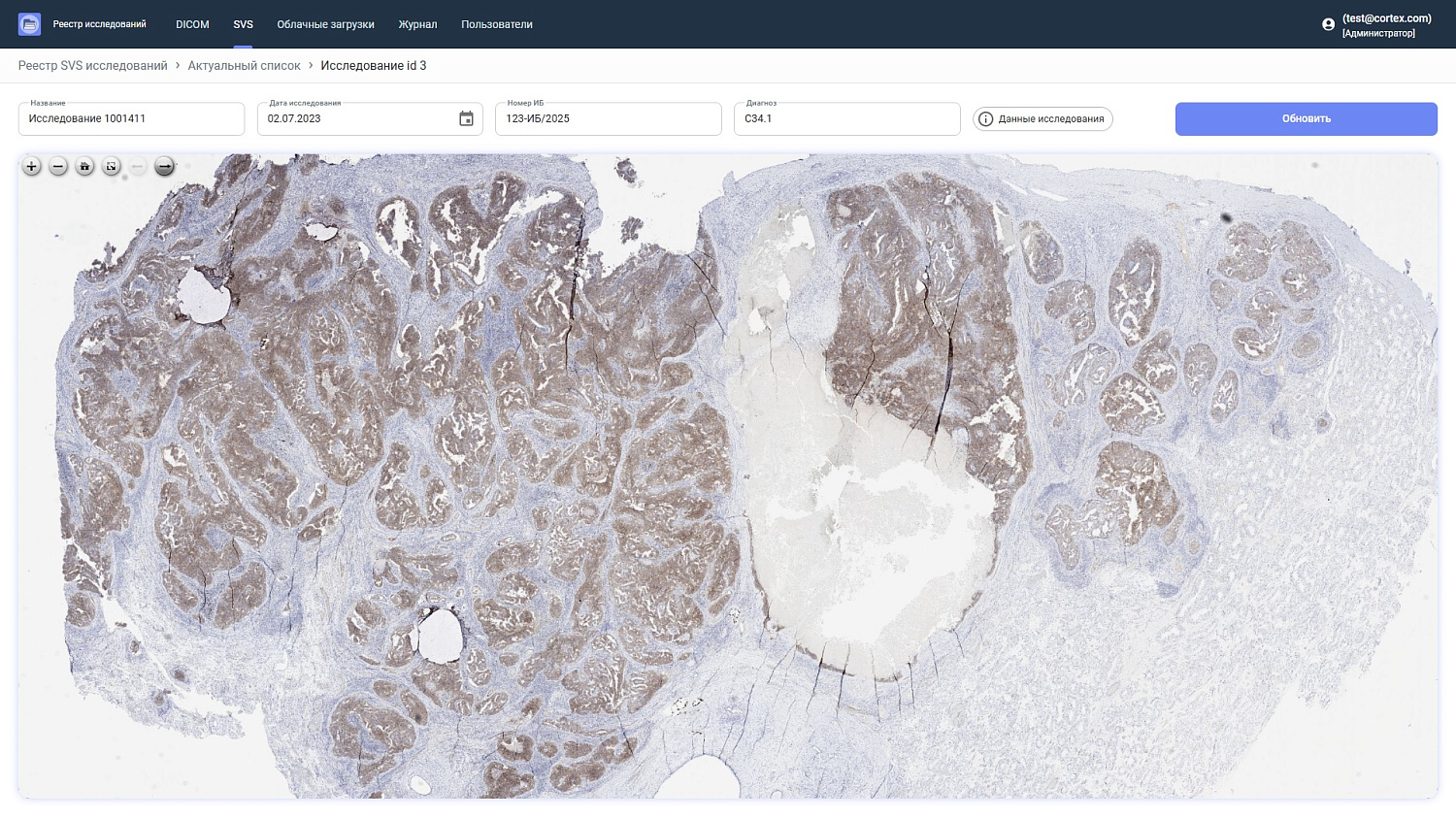Focus the Диагноз field C34.1

[x=847, y=118]
